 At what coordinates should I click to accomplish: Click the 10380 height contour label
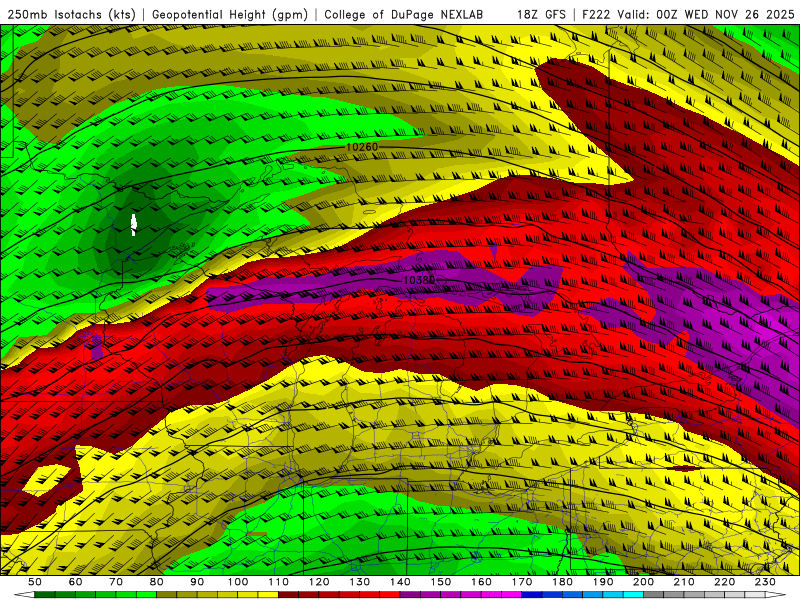pyautogui.click(x=419, y=280)
